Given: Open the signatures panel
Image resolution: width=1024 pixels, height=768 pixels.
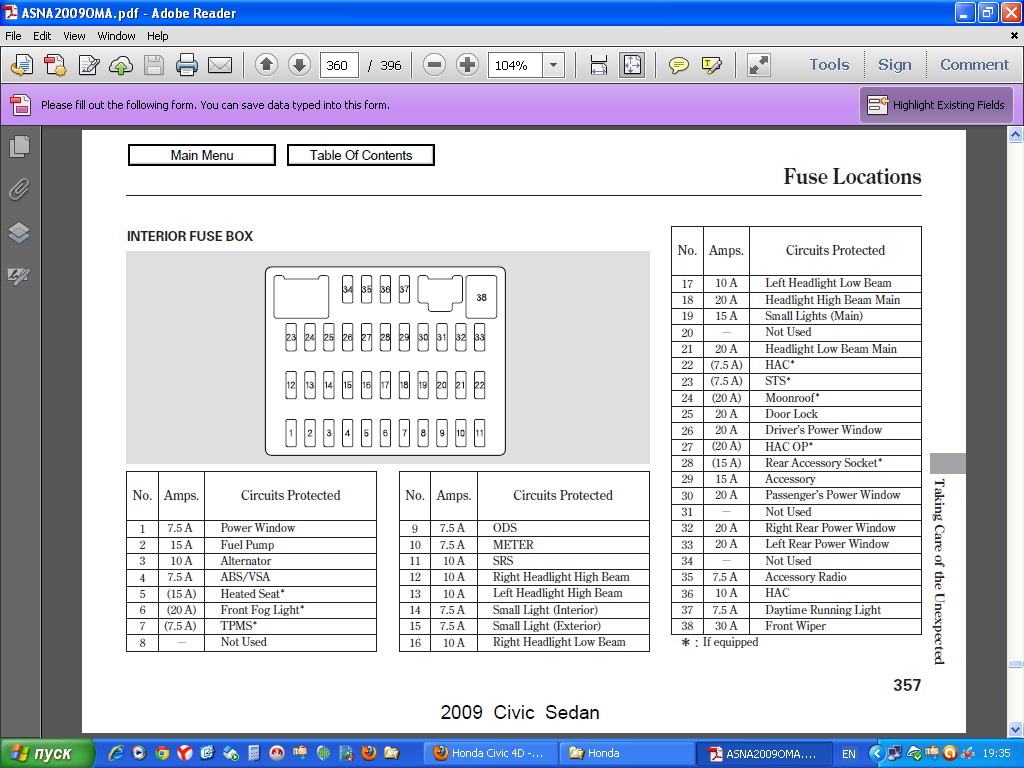Looking at the screenshot, I should (20, 276).
